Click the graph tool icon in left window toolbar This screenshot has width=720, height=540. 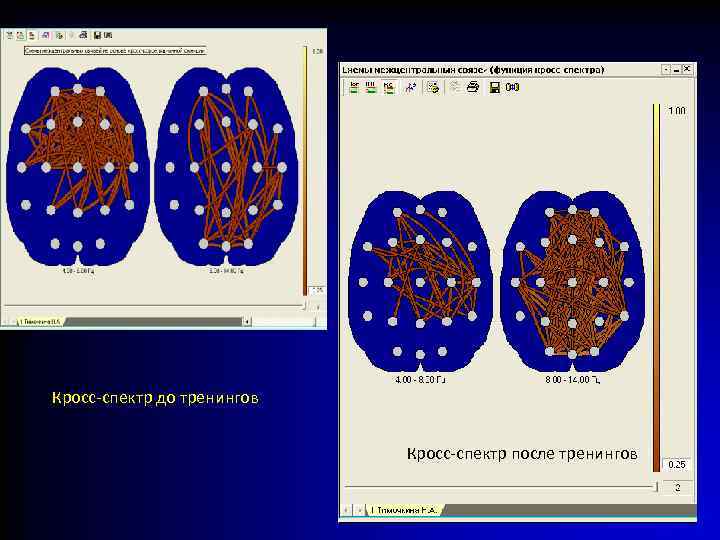45,35
